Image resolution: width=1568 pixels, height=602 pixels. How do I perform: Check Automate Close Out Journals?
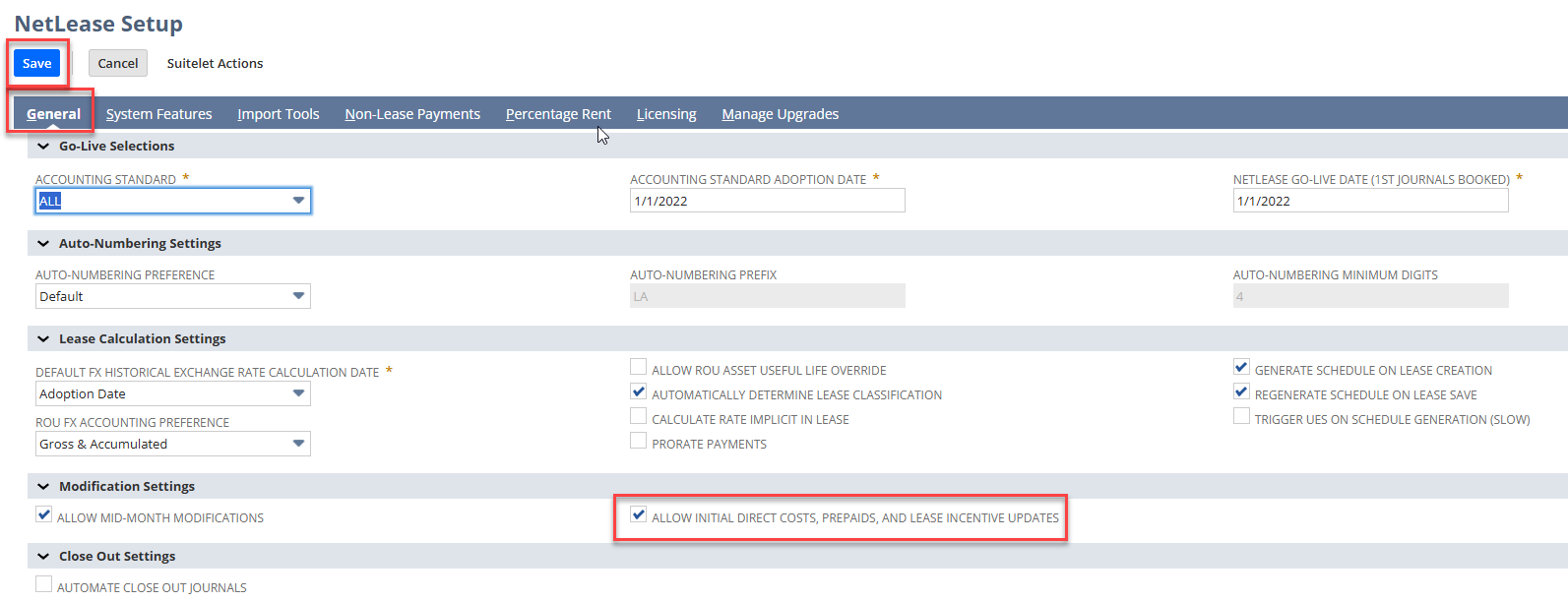(44, 585)
